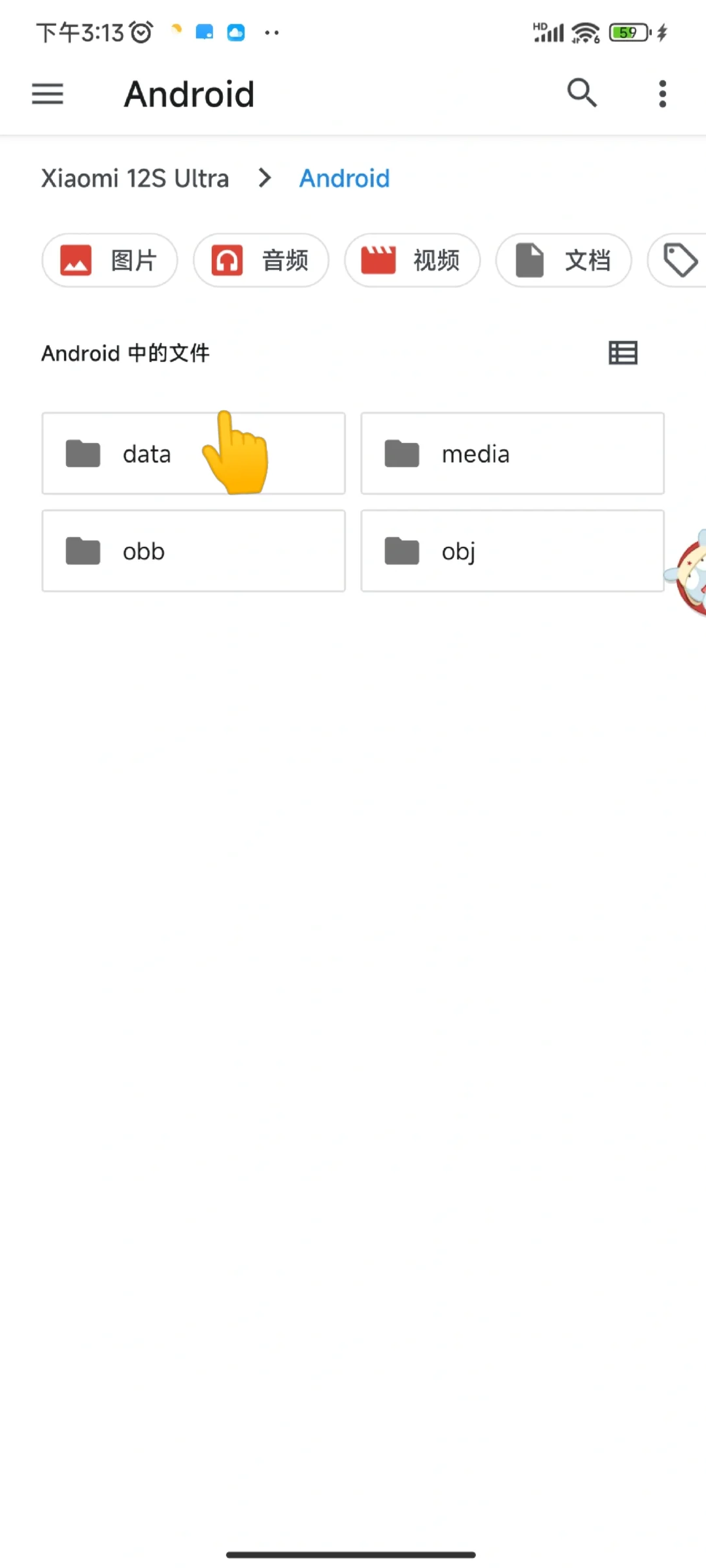This screenshot has width=706, height=1568.
Task: Open the three-dot overflow menu
Action: 662,94
